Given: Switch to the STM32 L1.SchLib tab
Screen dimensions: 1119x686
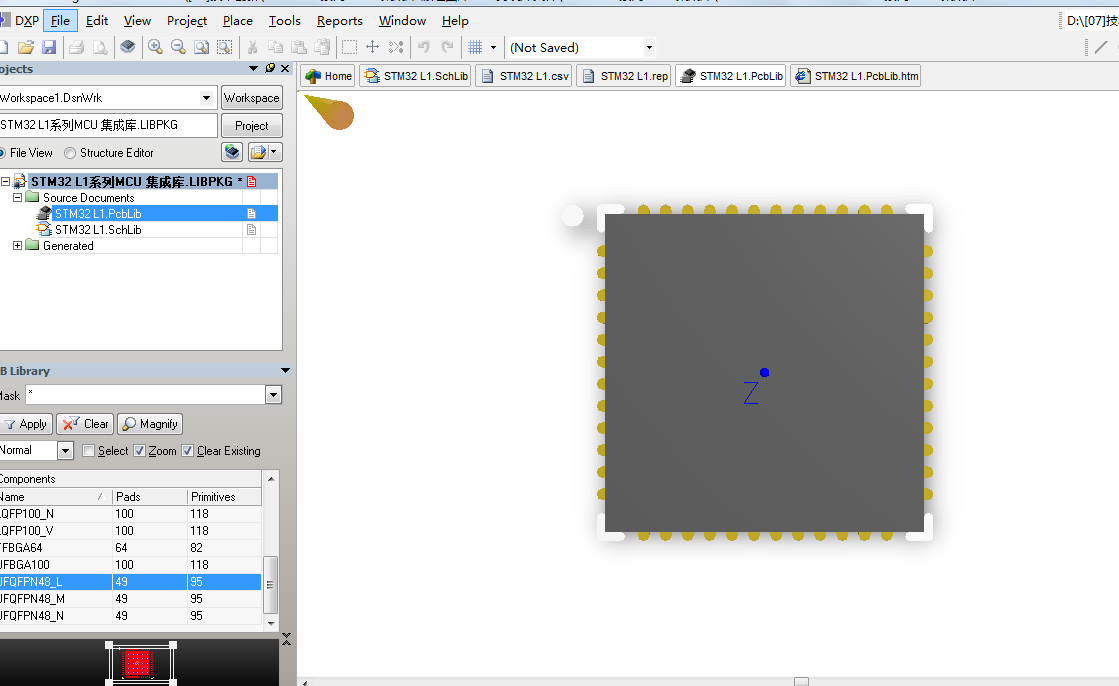Looking at the screenshot, I should tap(415, 76).
